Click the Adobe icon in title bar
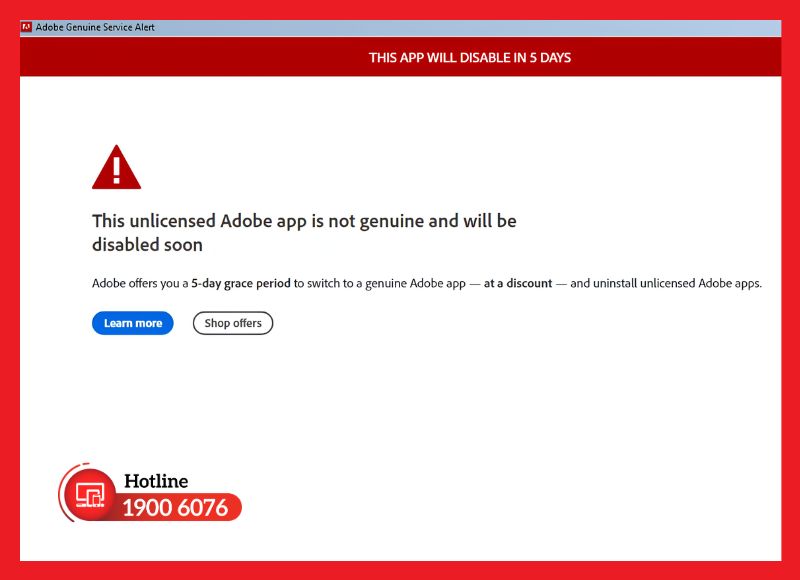 click(x=27, y=27)
